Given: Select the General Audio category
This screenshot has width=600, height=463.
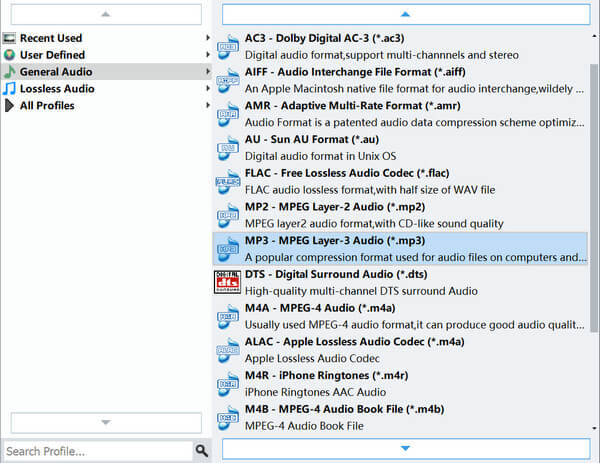Looking at the screenshot, I should [106, 72].
